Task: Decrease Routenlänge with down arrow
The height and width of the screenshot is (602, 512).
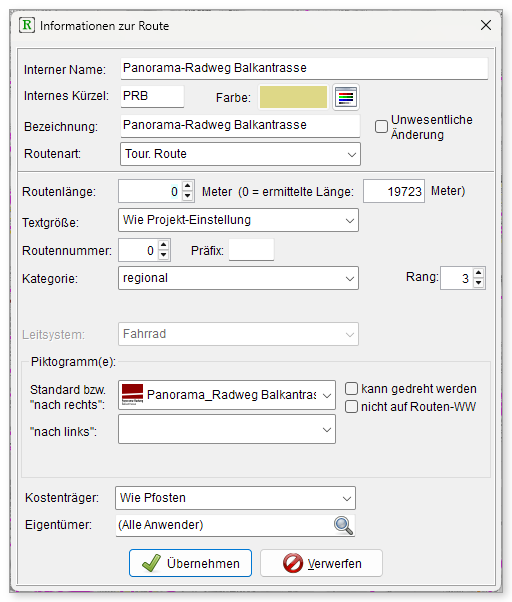Action: [187, 196]
